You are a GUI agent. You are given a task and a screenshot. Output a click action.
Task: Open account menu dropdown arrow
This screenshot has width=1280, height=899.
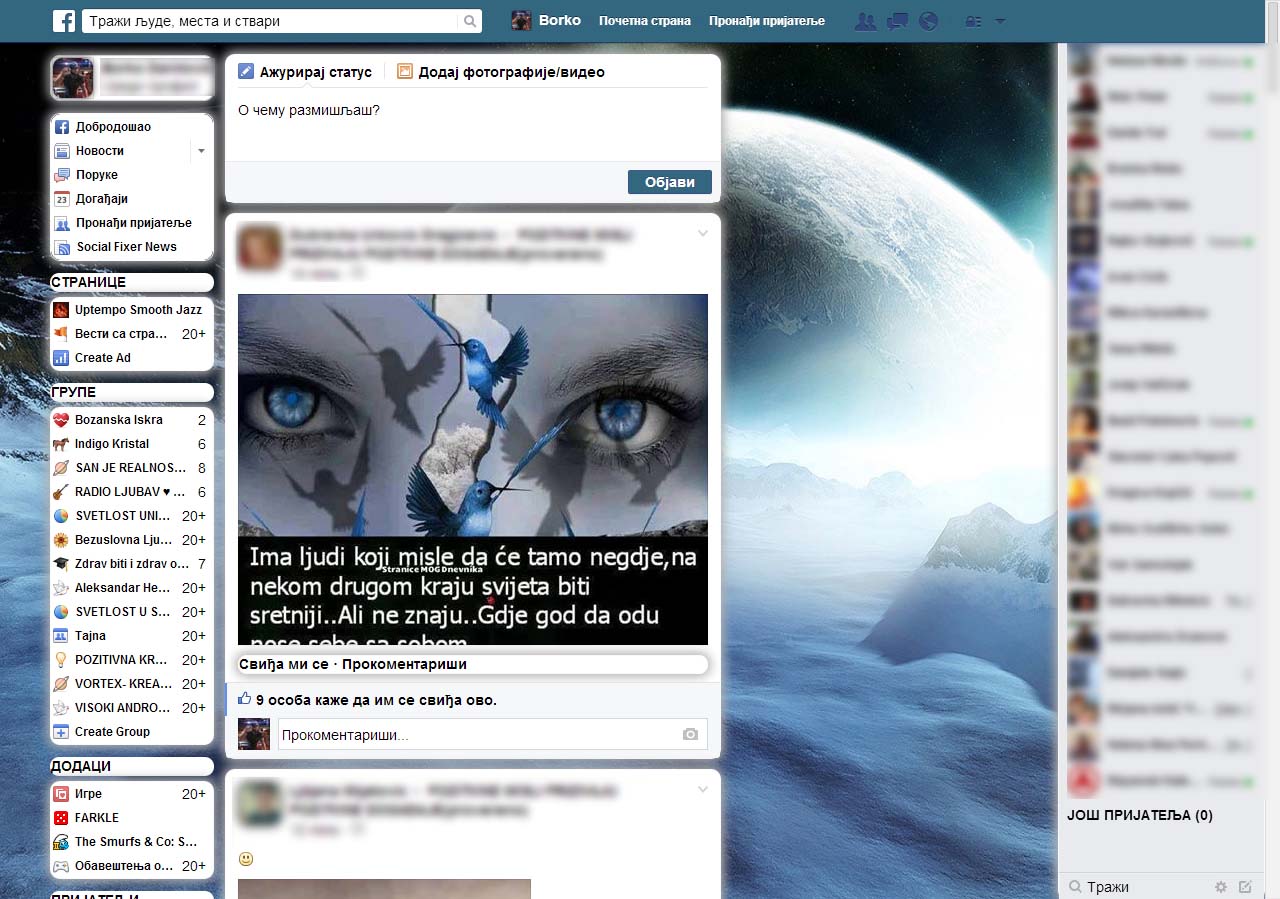tap(1000, 21)
